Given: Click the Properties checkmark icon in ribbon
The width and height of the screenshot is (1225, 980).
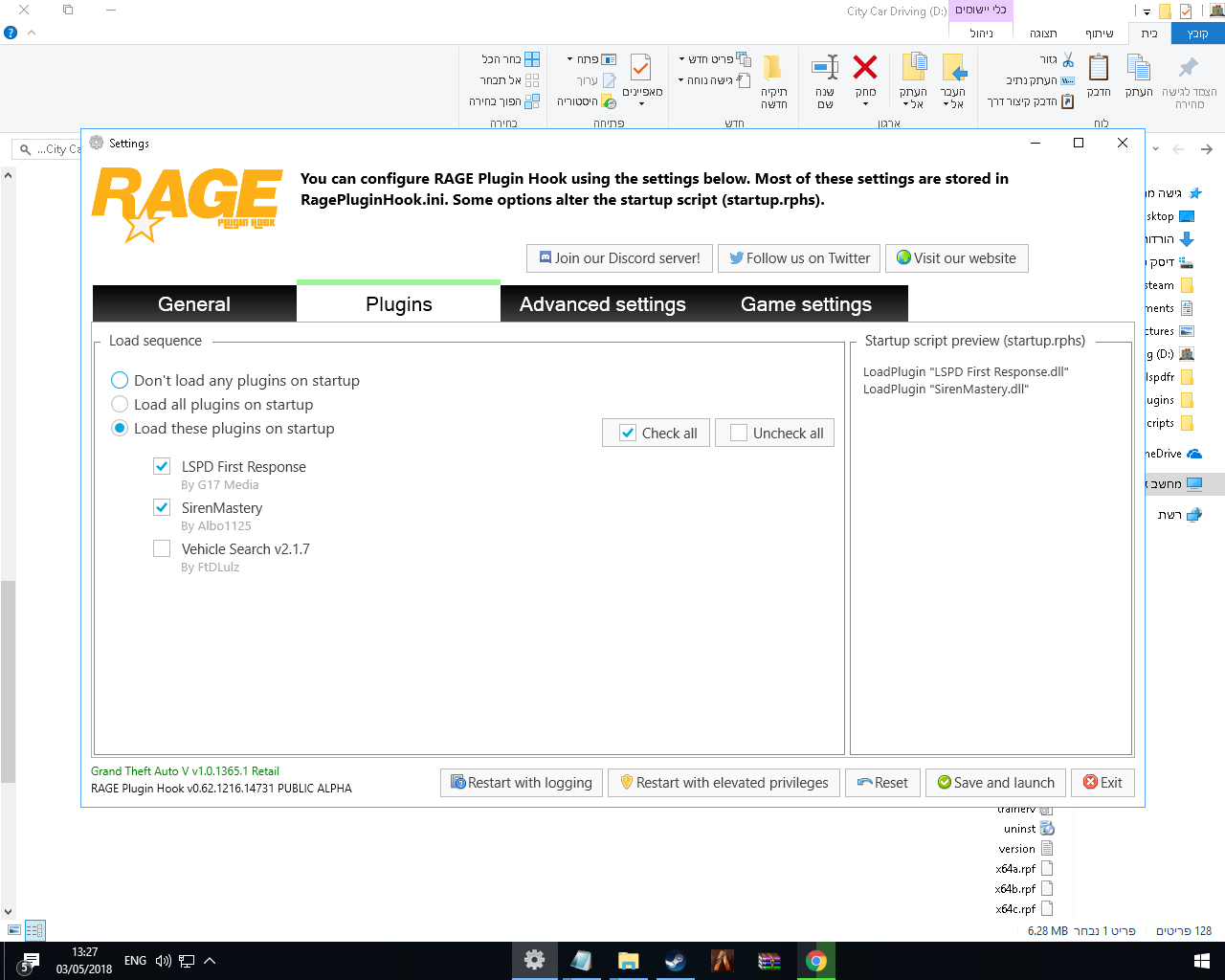Looking at the screenshot, I should tap(641, 68).
